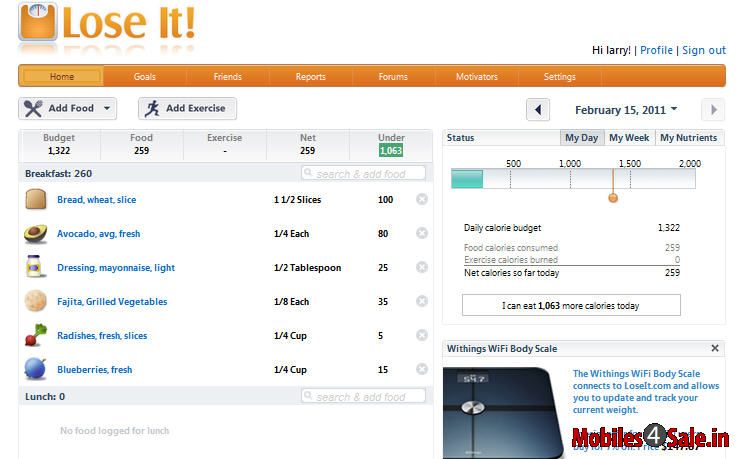Click the Breakfast search & add food field
The width and height of the screenshot is (742, 459).
363,174
